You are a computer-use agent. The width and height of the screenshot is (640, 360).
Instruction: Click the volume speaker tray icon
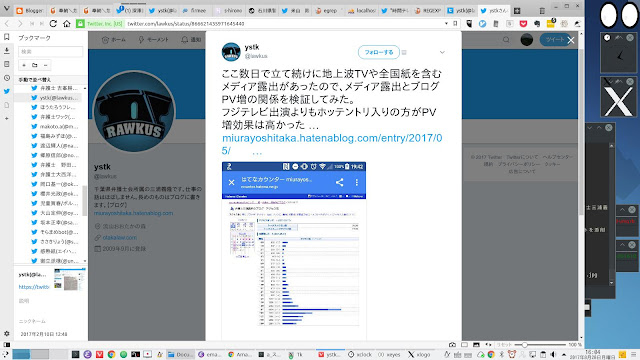click(553, 355)
